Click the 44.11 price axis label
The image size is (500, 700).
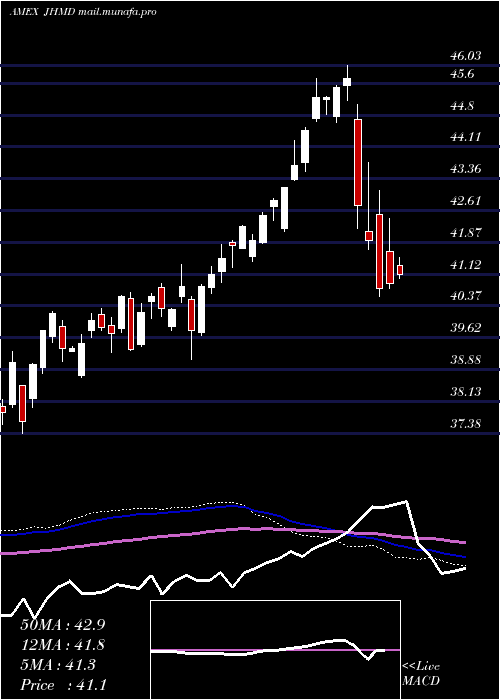coord(466,137)
